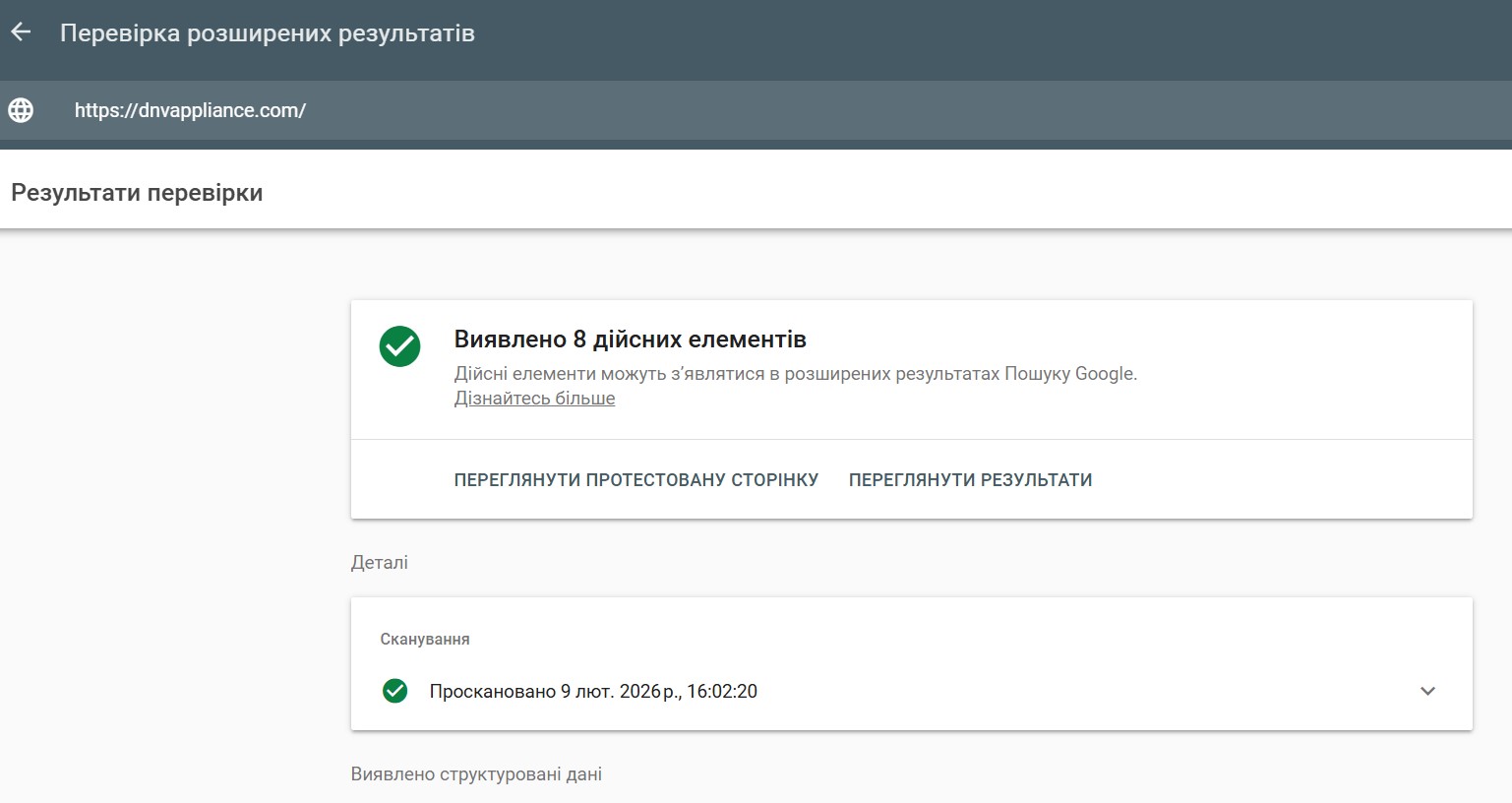Click the Перевірка розширених результатів title
1512x803 pixels.
[267, 33]
